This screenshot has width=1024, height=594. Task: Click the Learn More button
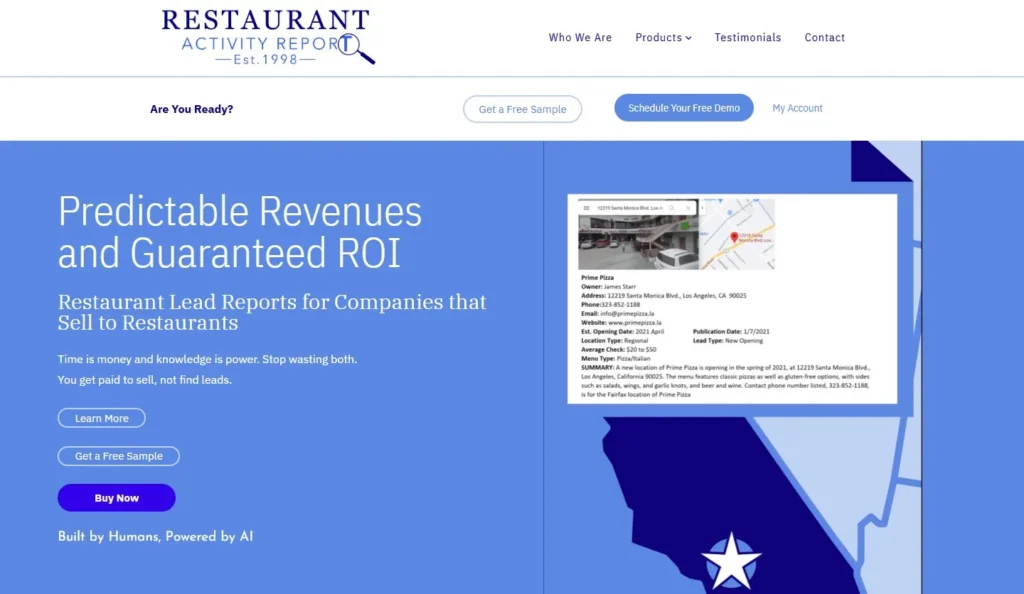pyautogui.click(x=101, y=418)
